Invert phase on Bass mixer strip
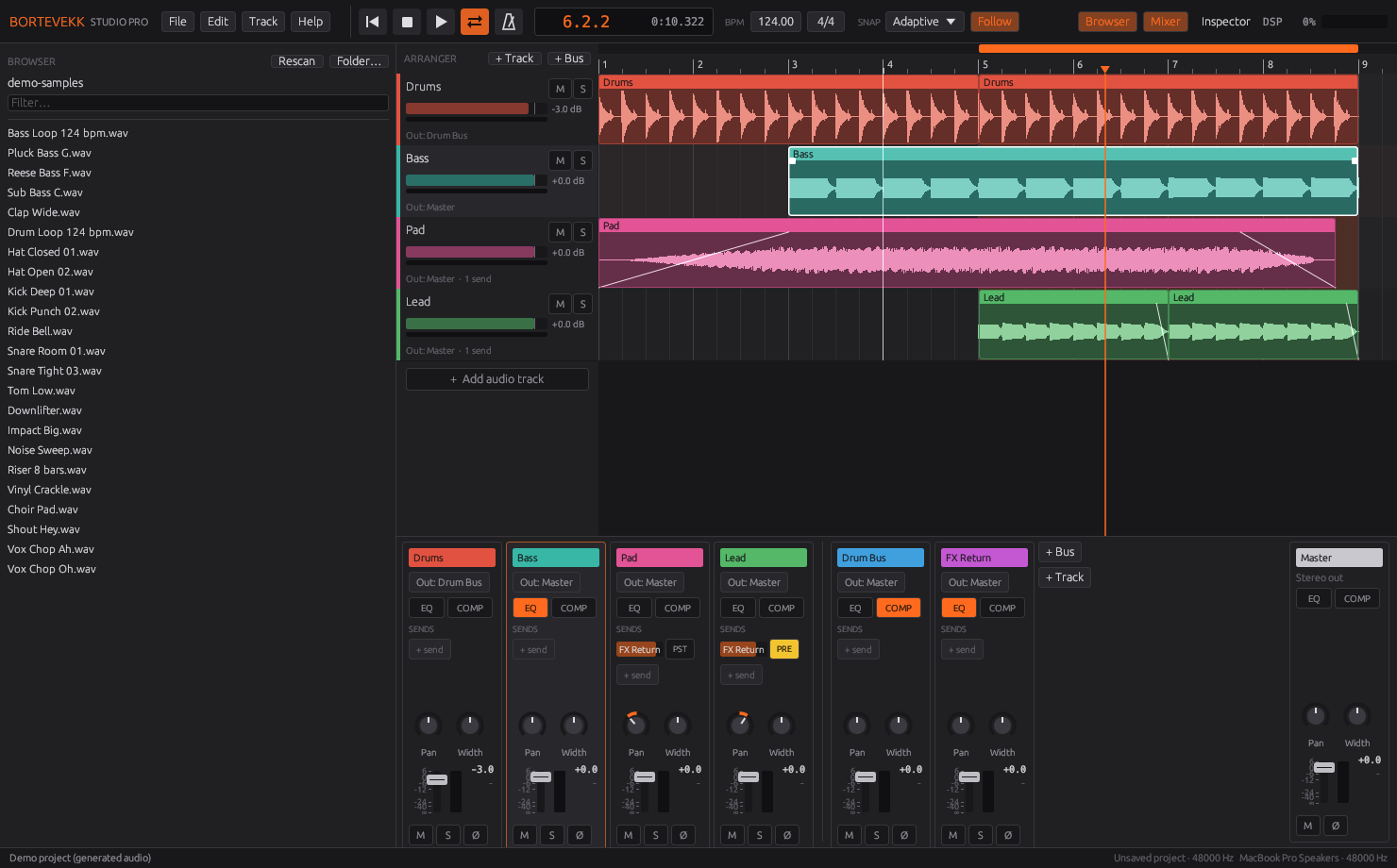 [580, 835]
